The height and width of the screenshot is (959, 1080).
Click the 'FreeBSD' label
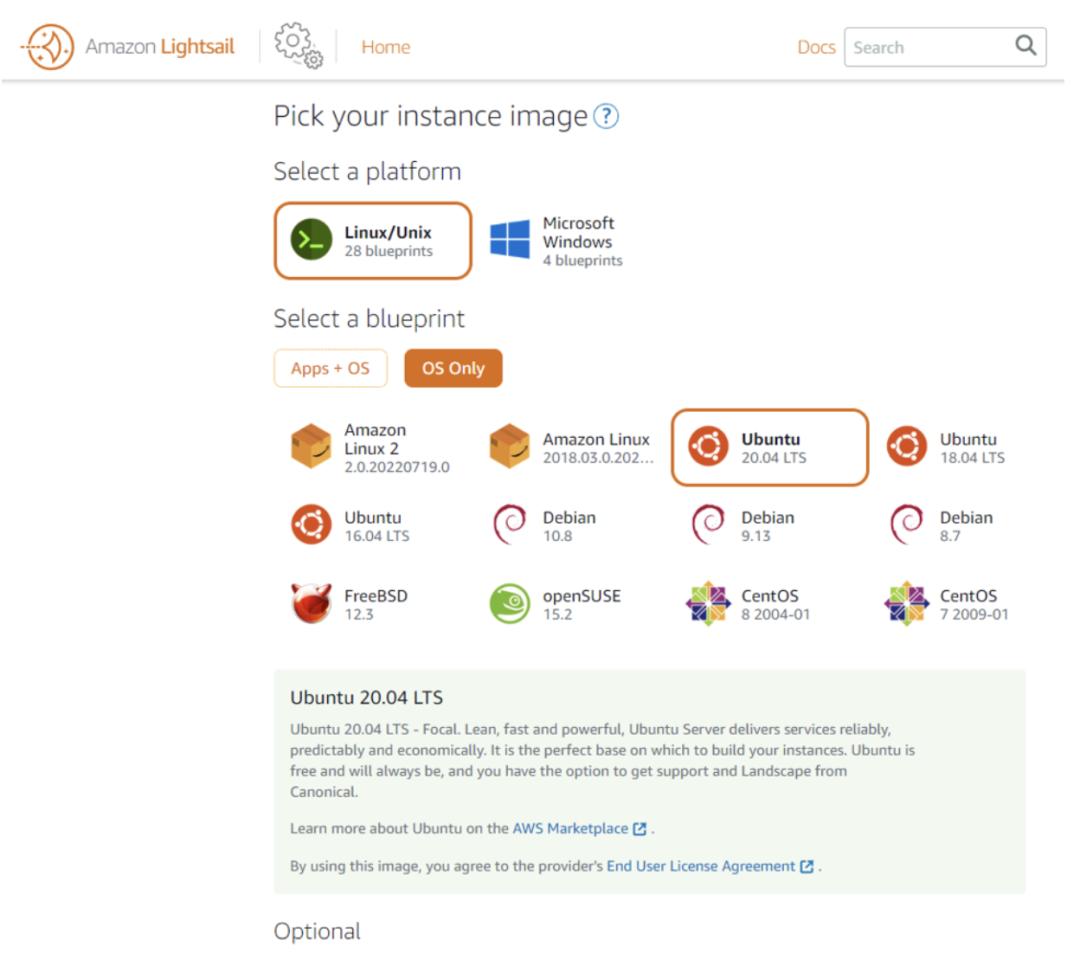tap(376, 596)
